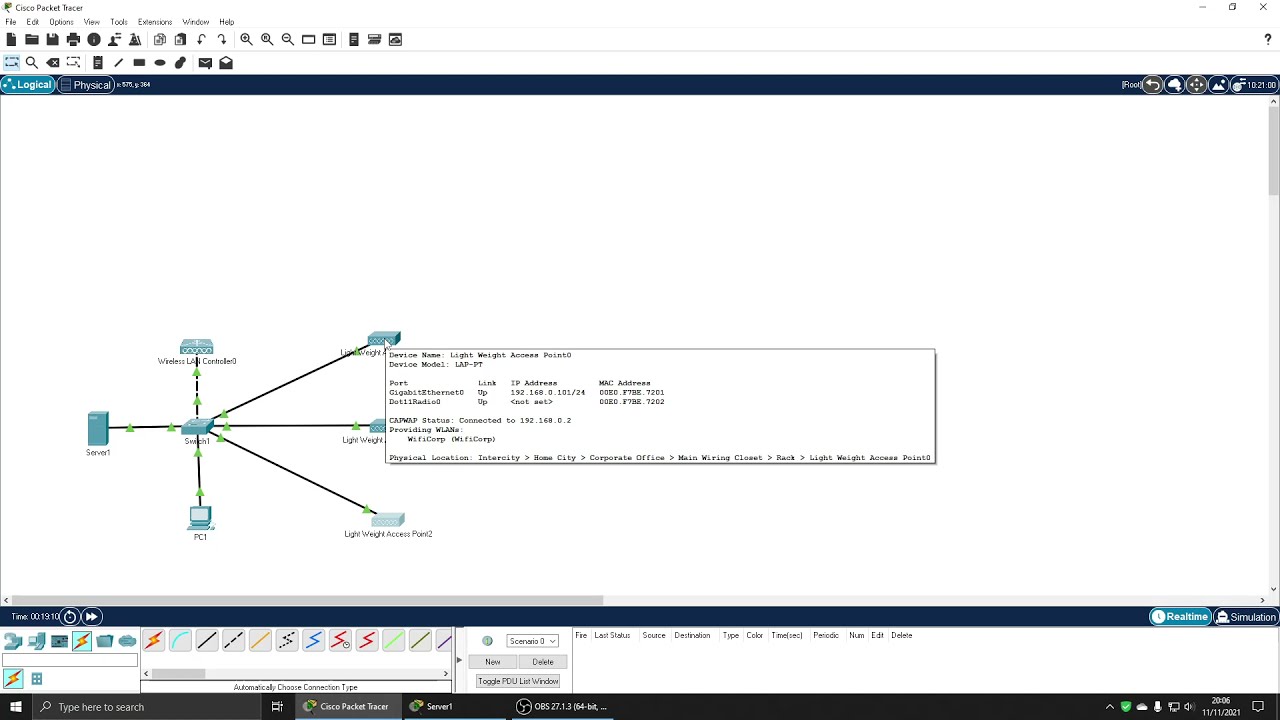1280x720 pixels.
Task: Switch to Simulation mode
Action: [1246, 617]
